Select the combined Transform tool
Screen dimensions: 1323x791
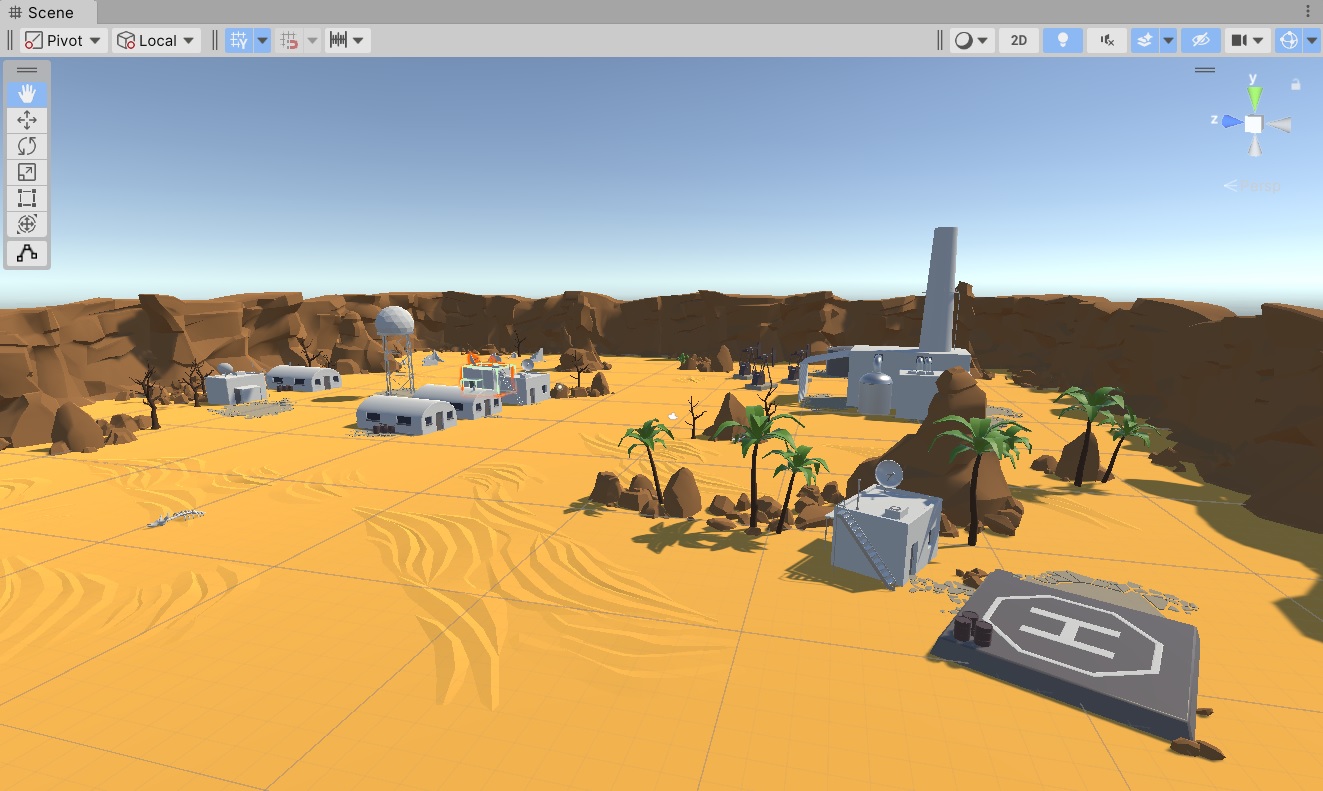[x=27, y=224]
